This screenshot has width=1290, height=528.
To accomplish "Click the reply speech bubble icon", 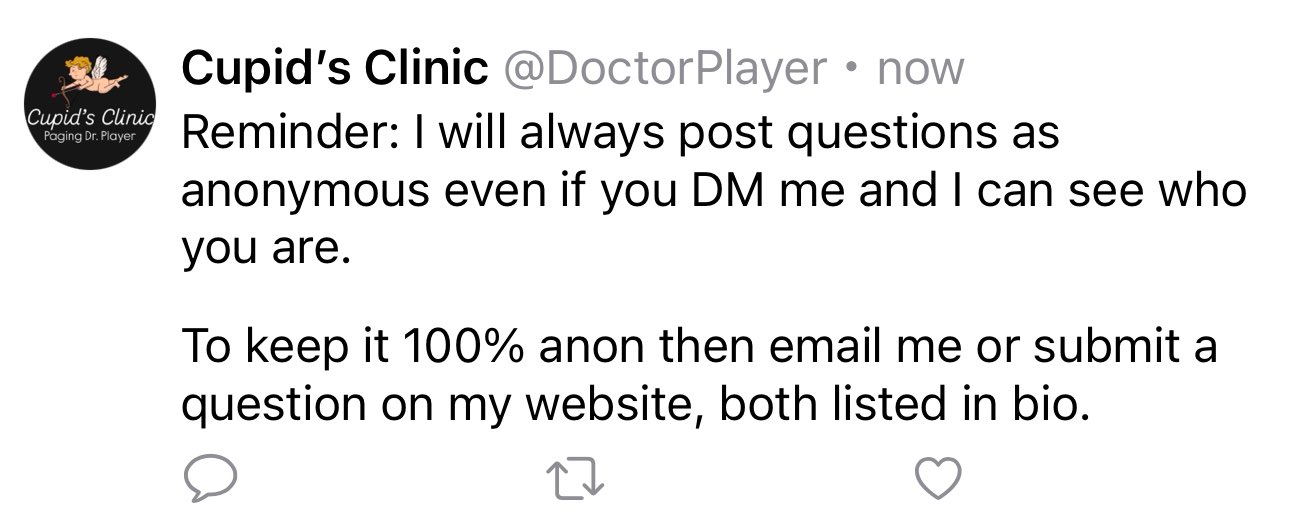I will click(210, 480).
